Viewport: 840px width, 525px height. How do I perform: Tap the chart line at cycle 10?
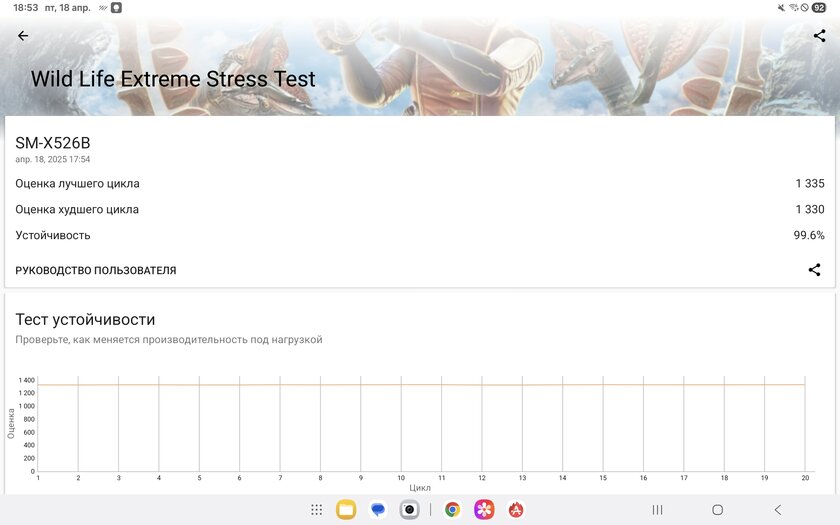click(x=401, y=385)
